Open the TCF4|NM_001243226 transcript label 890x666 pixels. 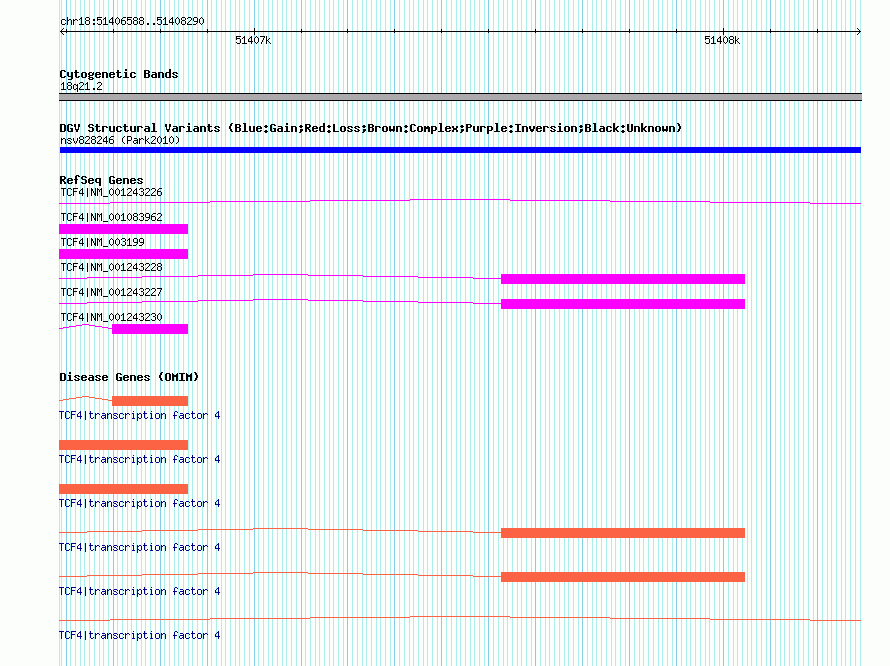point(111,192)
